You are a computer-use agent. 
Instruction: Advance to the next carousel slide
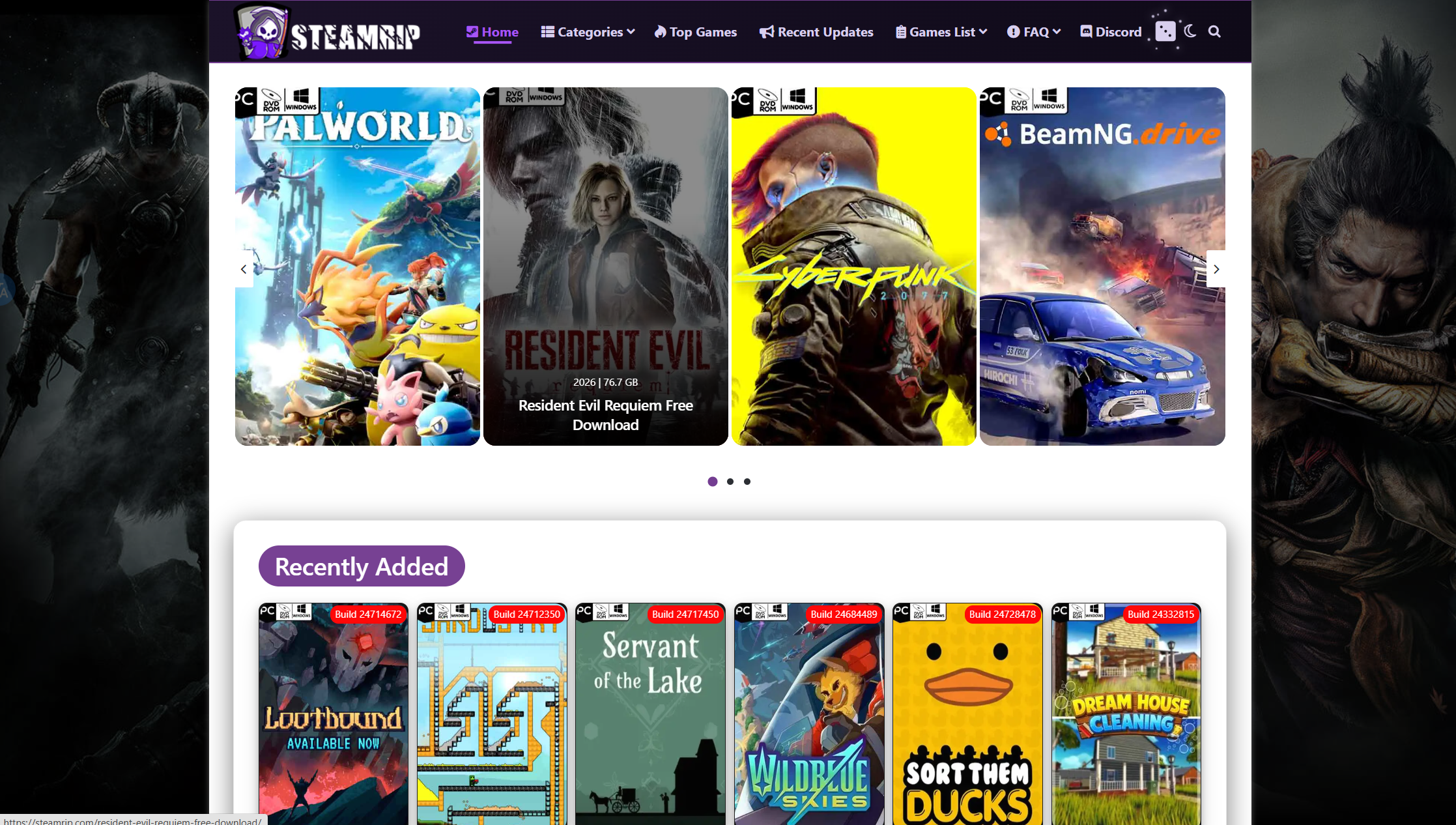tap(1216, 269)
